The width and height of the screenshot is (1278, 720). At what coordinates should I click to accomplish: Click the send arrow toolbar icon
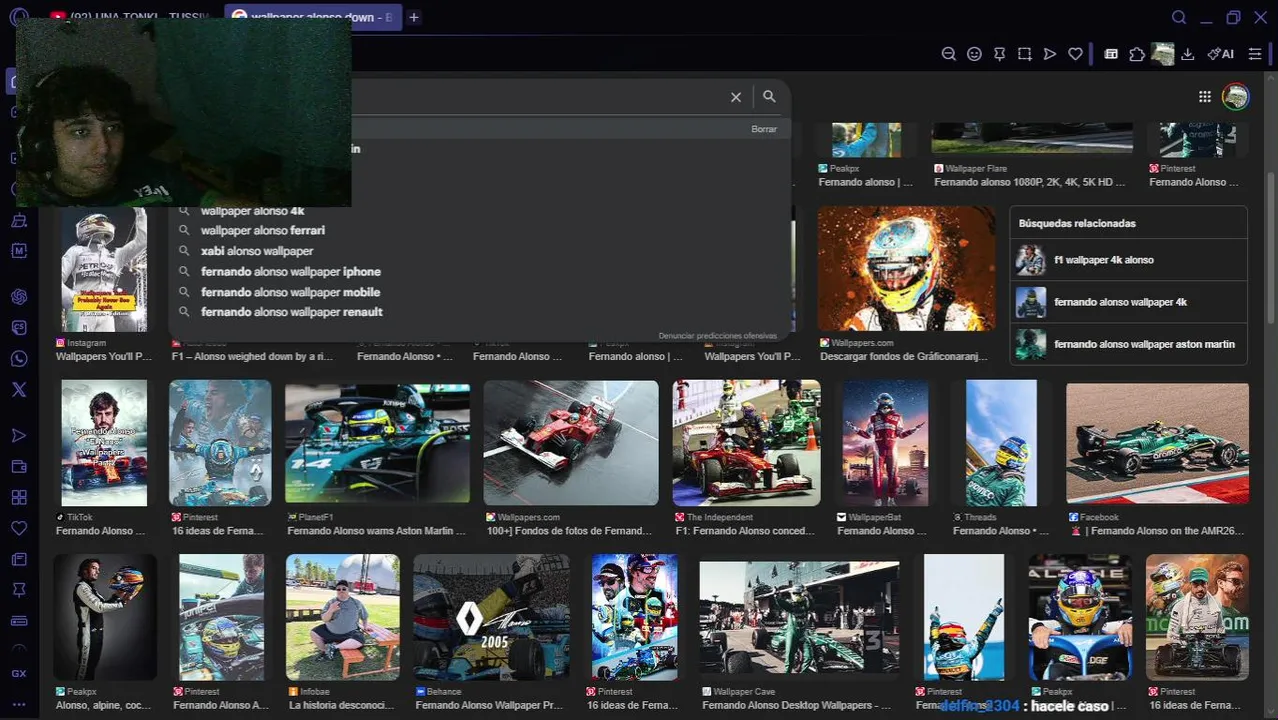pyautogui.click(x=1050, y=54)
